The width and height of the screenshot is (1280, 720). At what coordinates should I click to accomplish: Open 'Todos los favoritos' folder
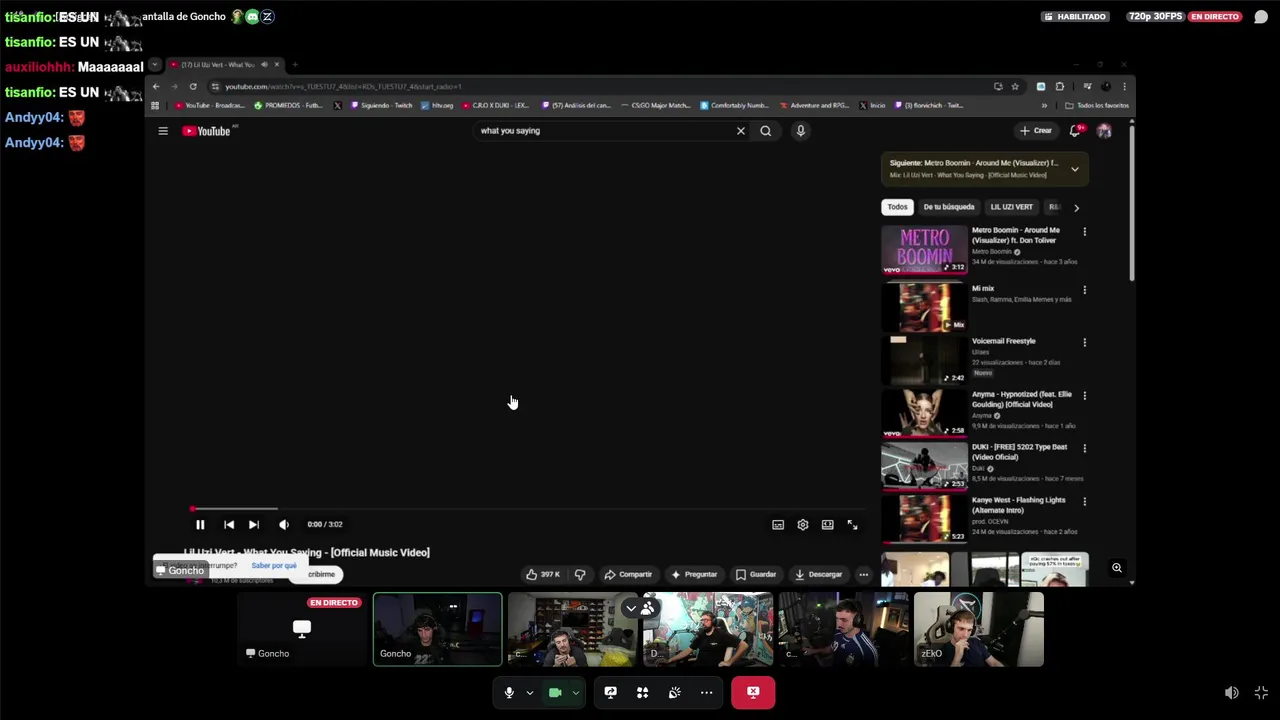(1097, 105)
